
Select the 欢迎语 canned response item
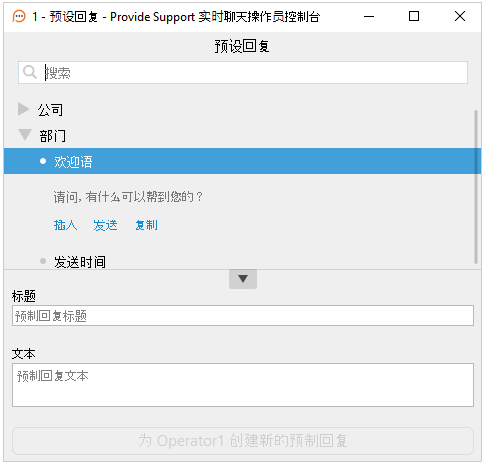point(240,161)
